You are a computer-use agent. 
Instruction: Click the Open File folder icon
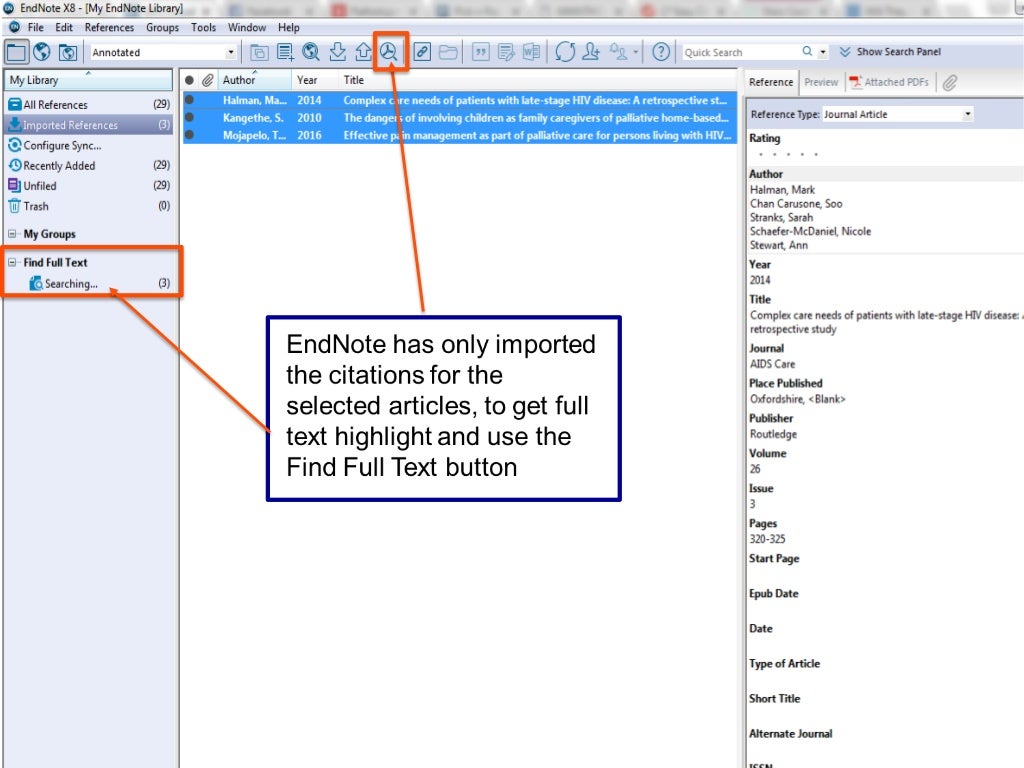448,52
